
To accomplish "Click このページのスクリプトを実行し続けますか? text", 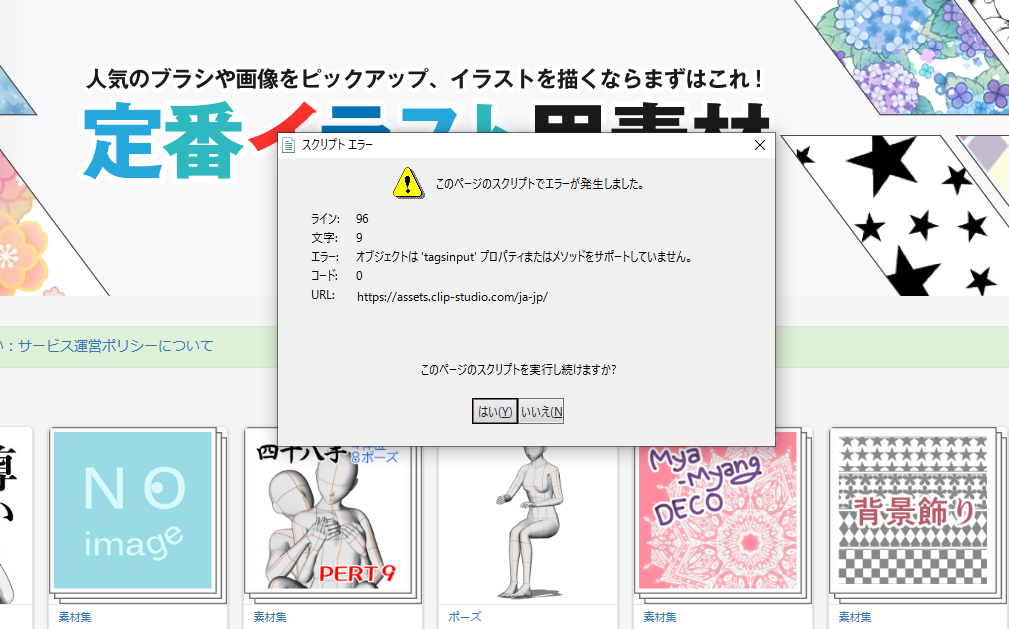I will click(x=519, y=370).
